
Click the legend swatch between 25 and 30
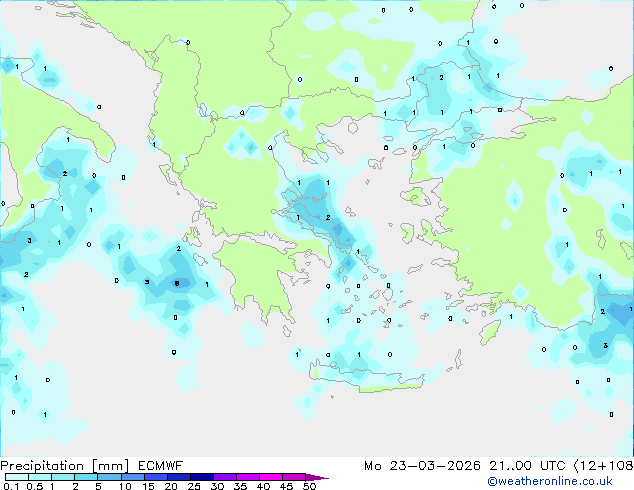[201, 477]
